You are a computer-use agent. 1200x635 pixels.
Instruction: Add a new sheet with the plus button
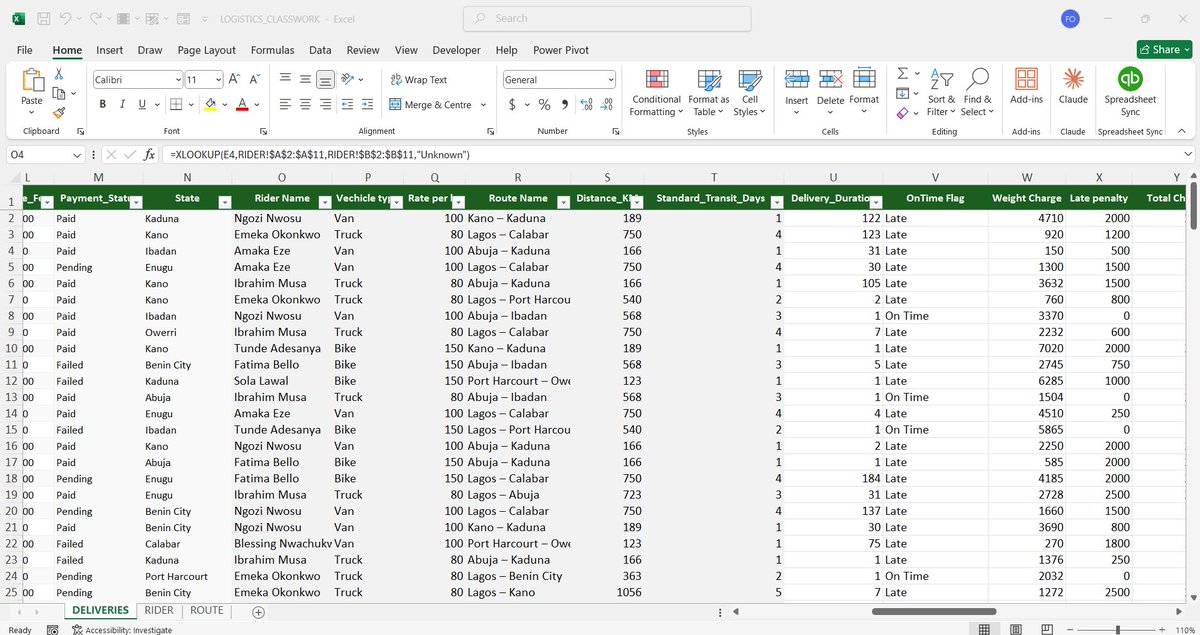[258, 611]
